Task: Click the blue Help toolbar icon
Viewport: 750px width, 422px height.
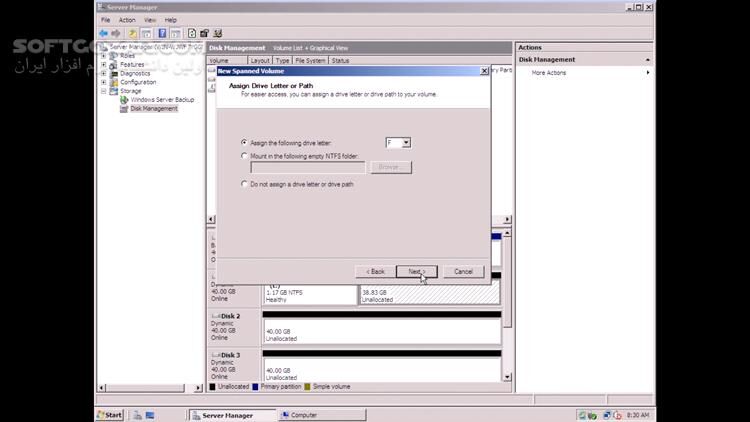Action: (162, 33)
